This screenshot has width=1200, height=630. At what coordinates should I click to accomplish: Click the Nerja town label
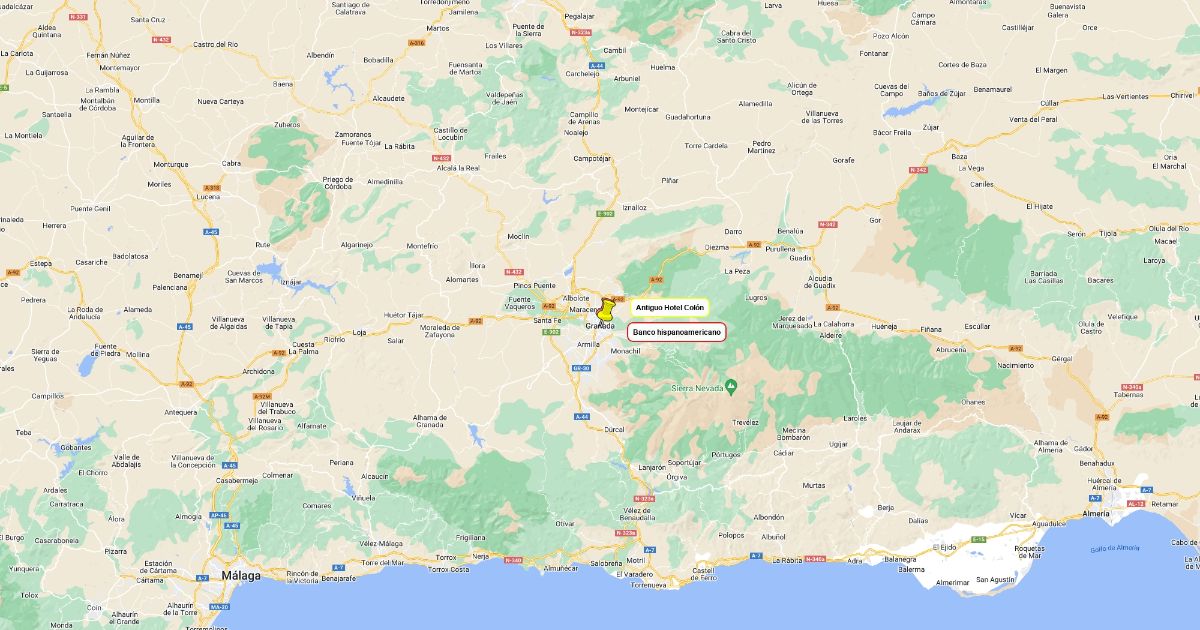[481, 554]
